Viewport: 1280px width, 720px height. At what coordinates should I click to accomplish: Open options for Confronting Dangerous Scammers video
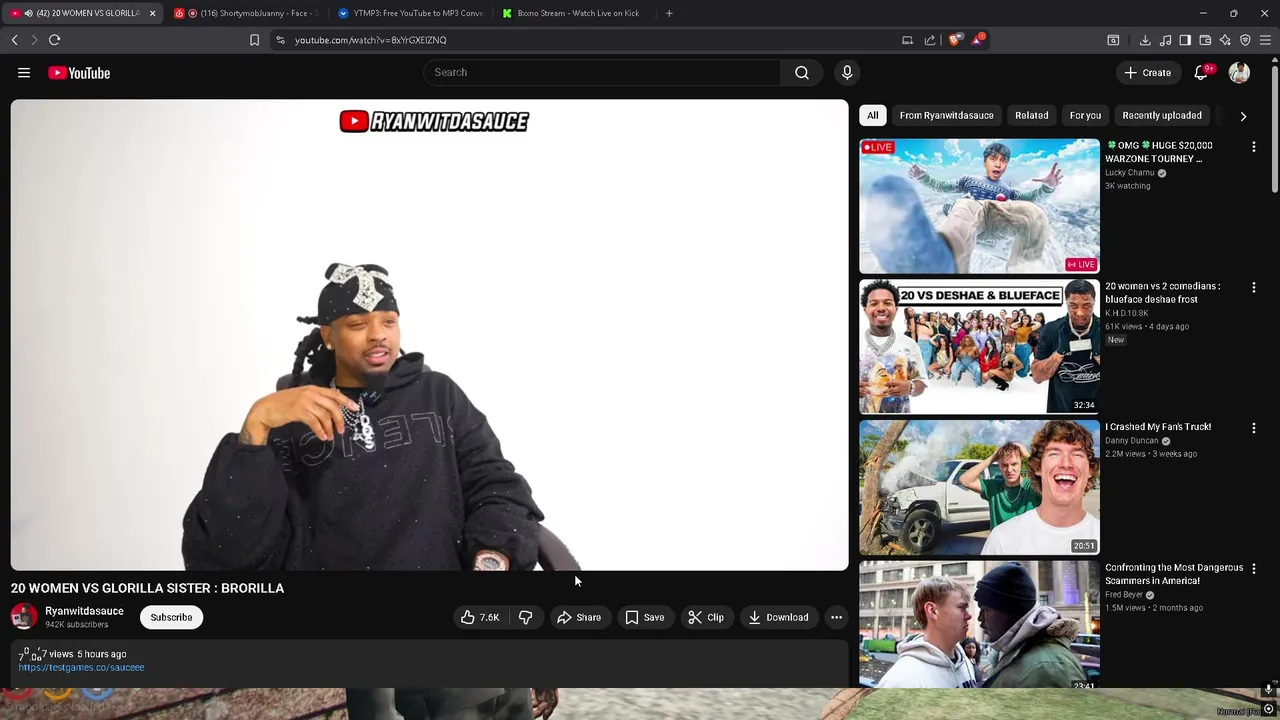1253,568
